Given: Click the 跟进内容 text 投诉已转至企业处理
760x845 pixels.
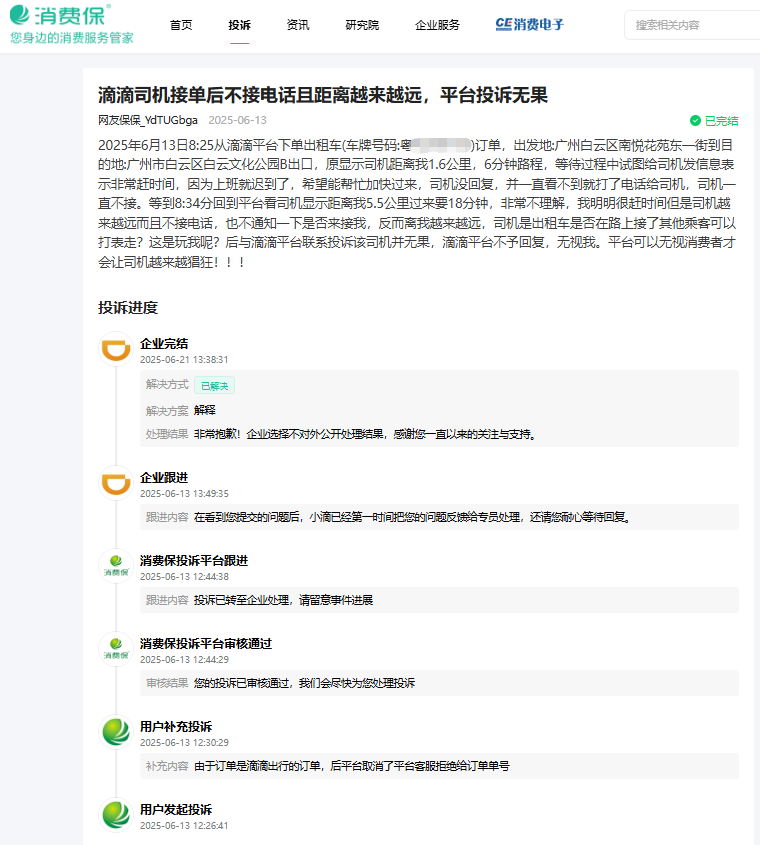Looking at the screenshot, I should pos(284,600).
